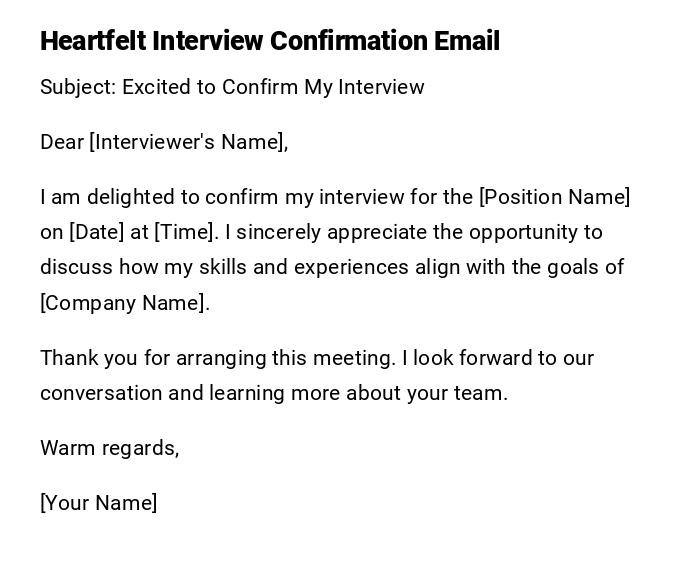Viewport: 700px width, 566px height.
Task: Click the 'Heartfelt Interview Confirmation Email' heading
Action: [x=270, y=41]
